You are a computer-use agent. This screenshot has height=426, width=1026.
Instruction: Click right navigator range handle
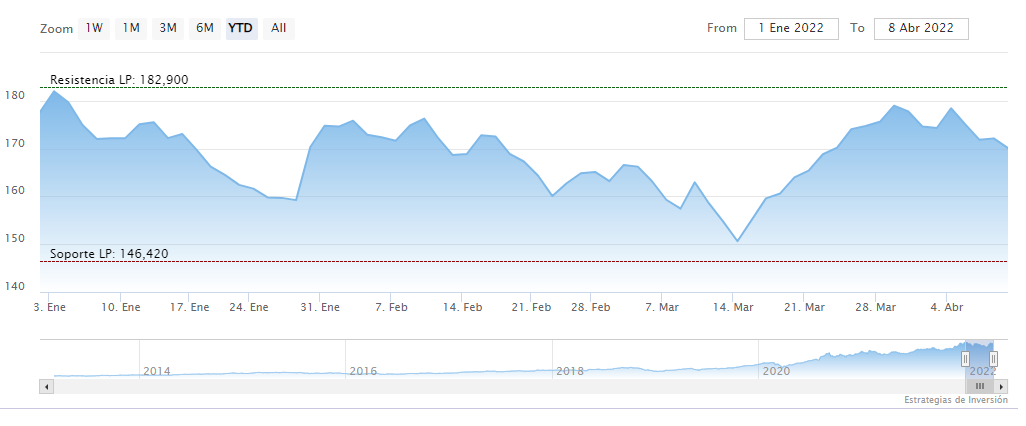993,358
